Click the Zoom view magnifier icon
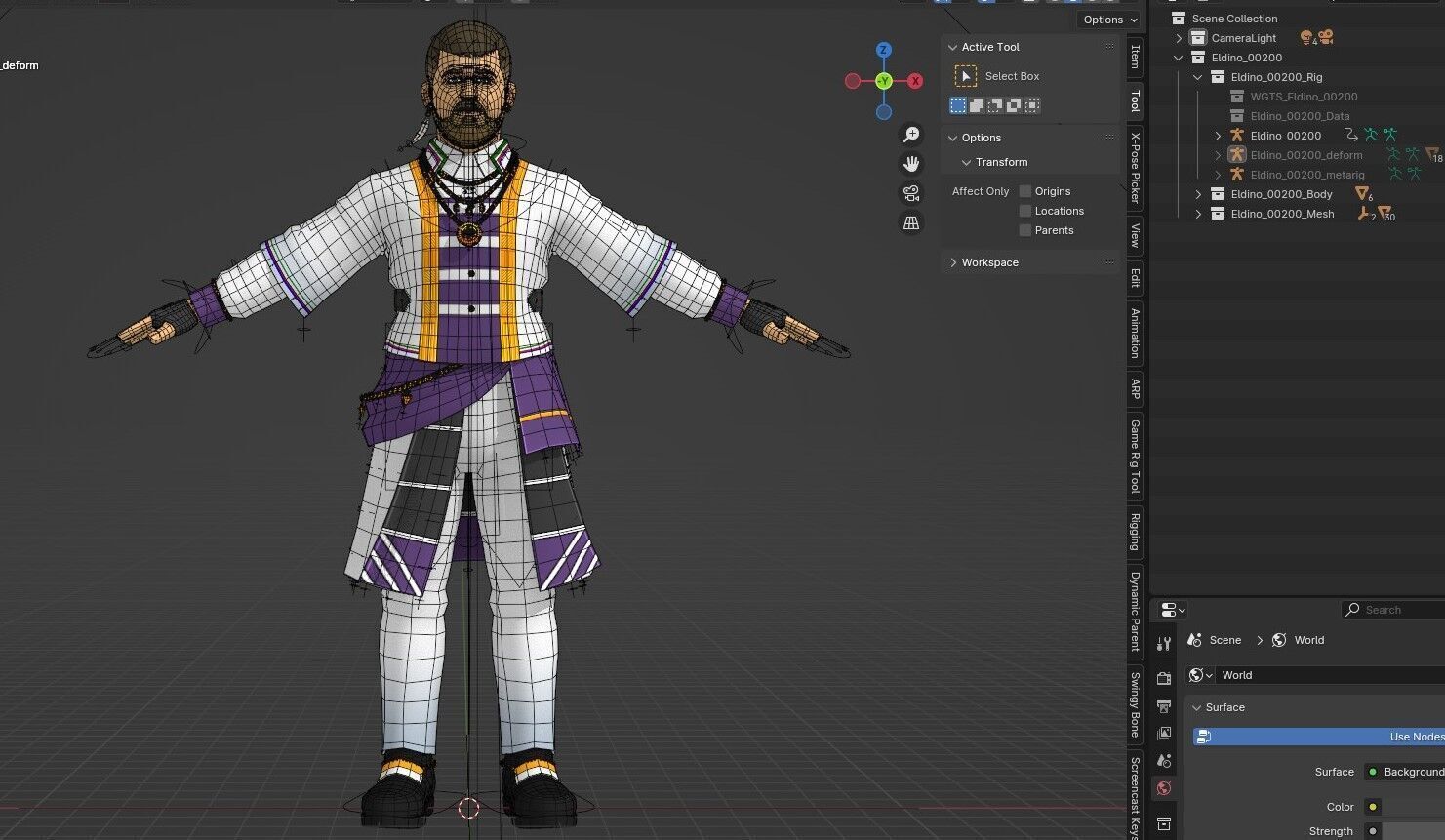The height and width of the screenshot is (840, 1445). coord(911,135)
